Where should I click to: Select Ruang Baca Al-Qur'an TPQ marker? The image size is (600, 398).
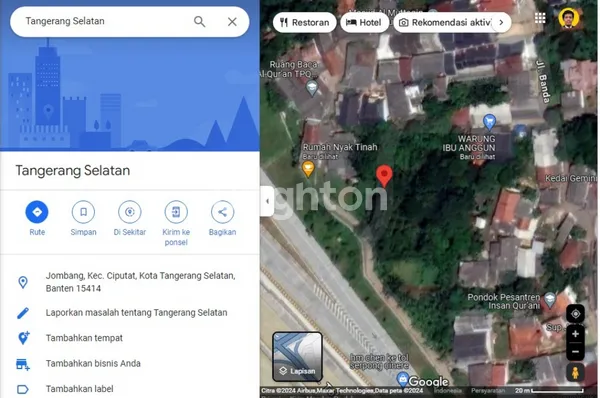312,88
